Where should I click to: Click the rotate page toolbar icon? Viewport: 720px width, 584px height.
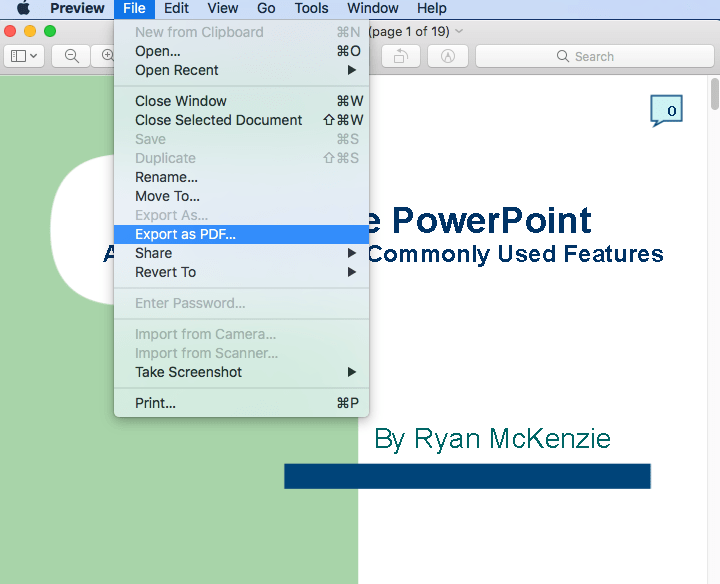(x=400, y=56)
